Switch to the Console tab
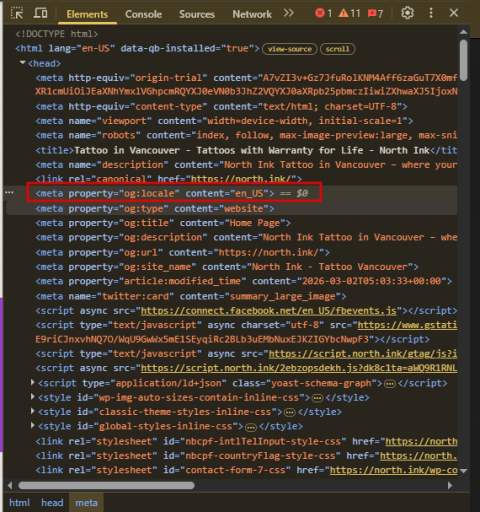This screenshot has width=480, height=512. point(143,14)
